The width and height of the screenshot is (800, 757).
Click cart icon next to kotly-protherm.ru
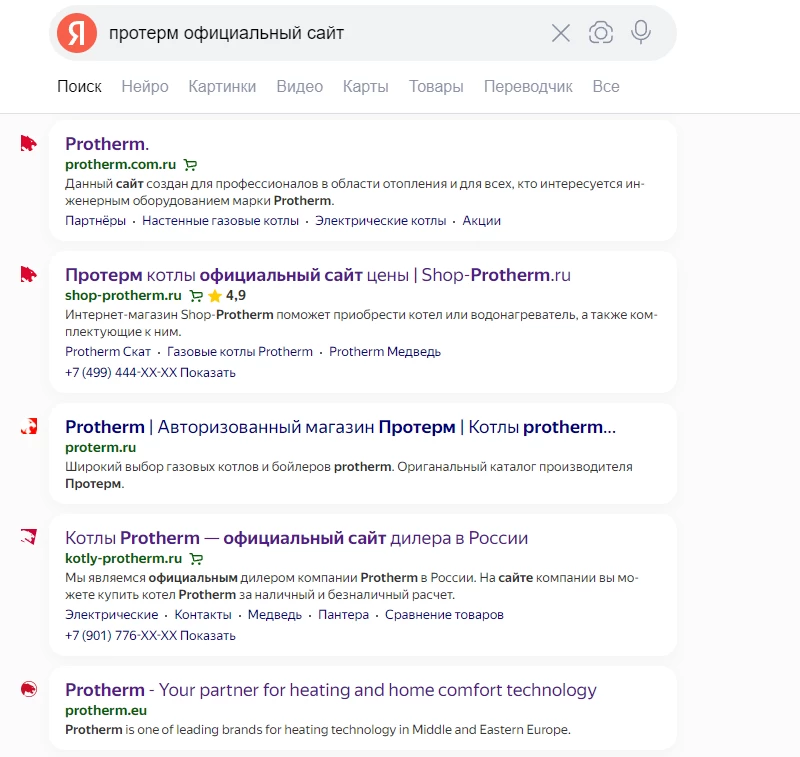coord(196,559)
